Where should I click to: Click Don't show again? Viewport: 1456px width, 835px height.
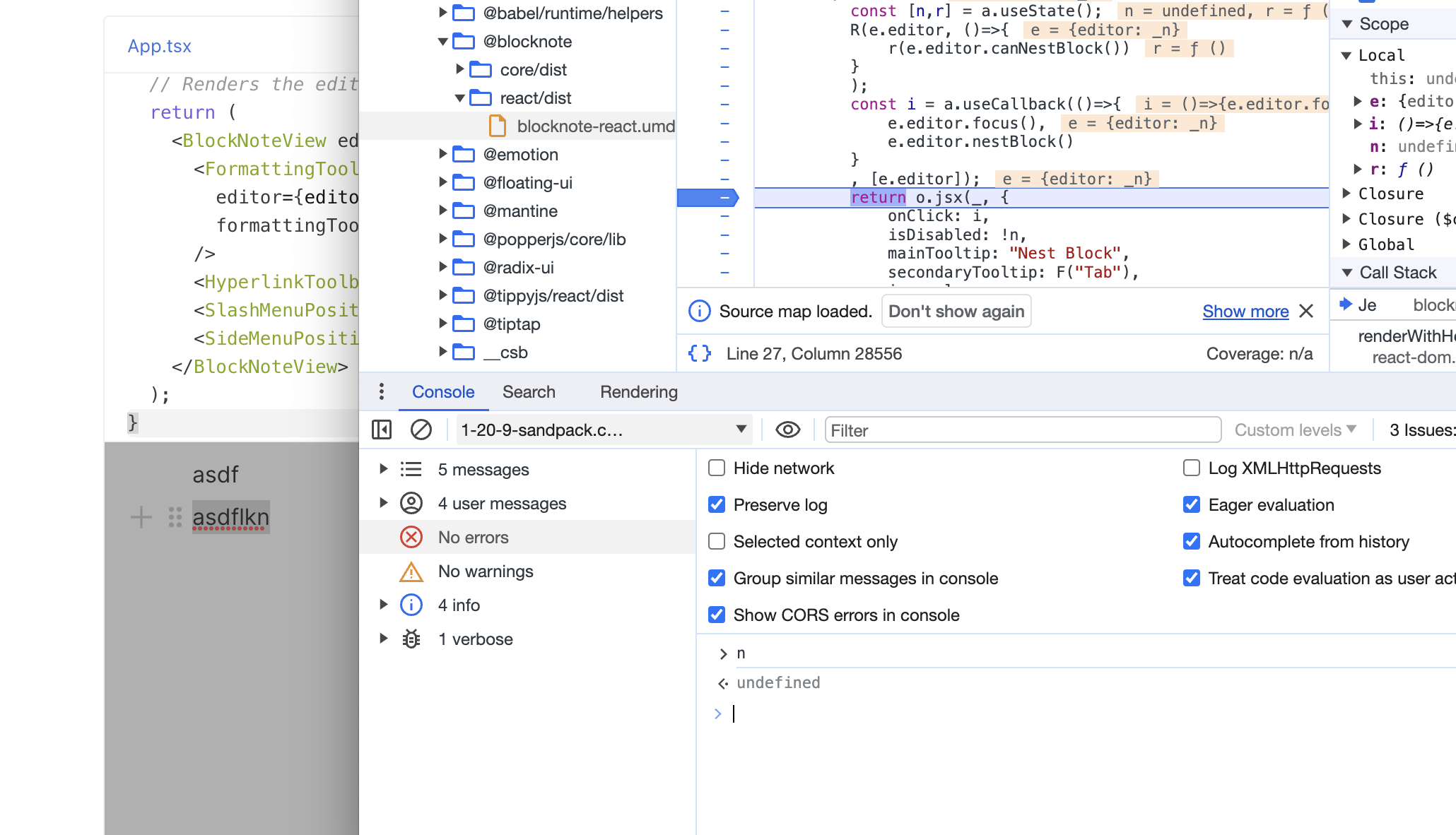coord(956,311)
